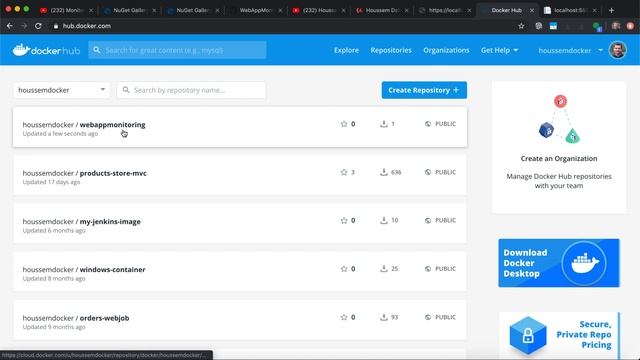Viewport: 640px width, 360px height.
Task: Click the star icon for webappmonitoring
Action: (x=344, y=124)
